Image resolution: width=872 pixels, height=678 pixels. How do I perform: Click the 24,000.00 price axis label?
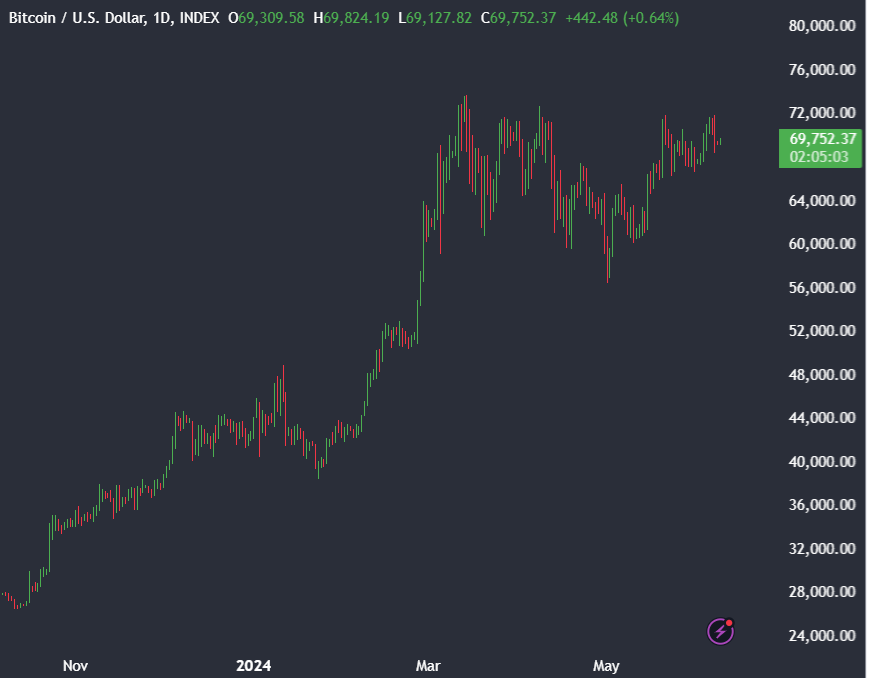822,636
